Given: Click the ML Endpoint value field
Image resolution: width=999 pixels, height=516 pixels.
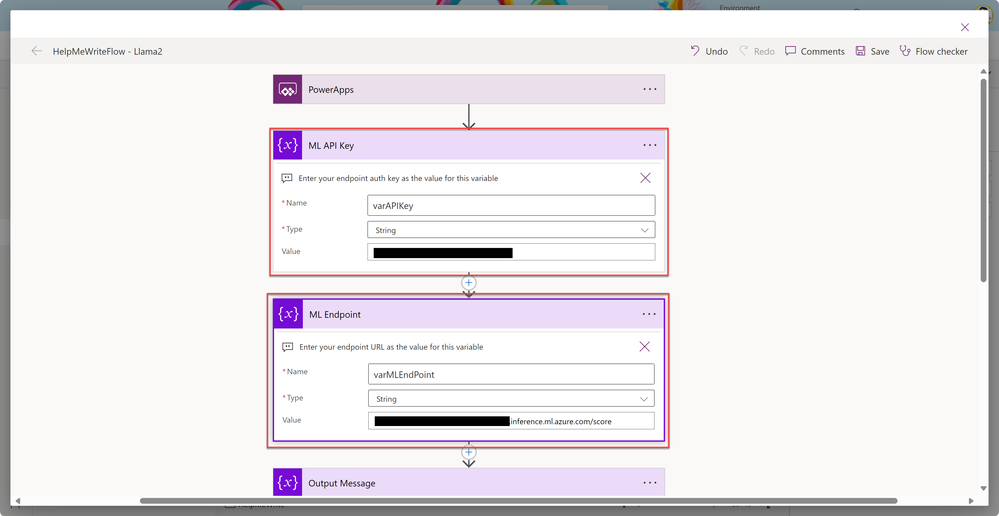Looking at the screenshot, I should tap(511, 421).
